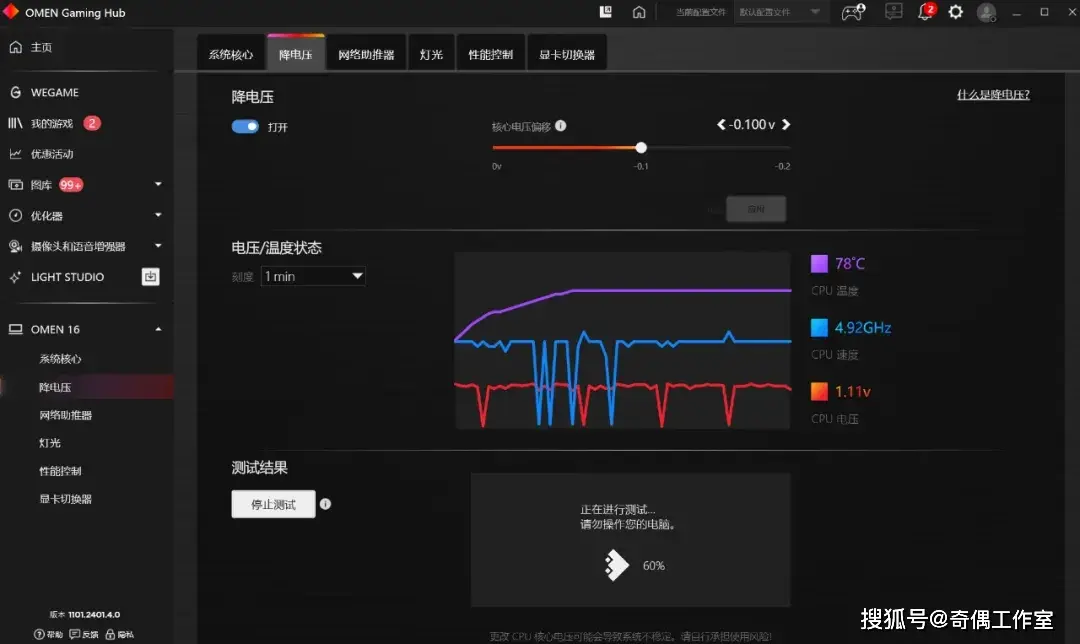This screenshot has height=644, width=1080.
Task: Decrease voltage offset with left arrow
Action: (x=721, y=125)
